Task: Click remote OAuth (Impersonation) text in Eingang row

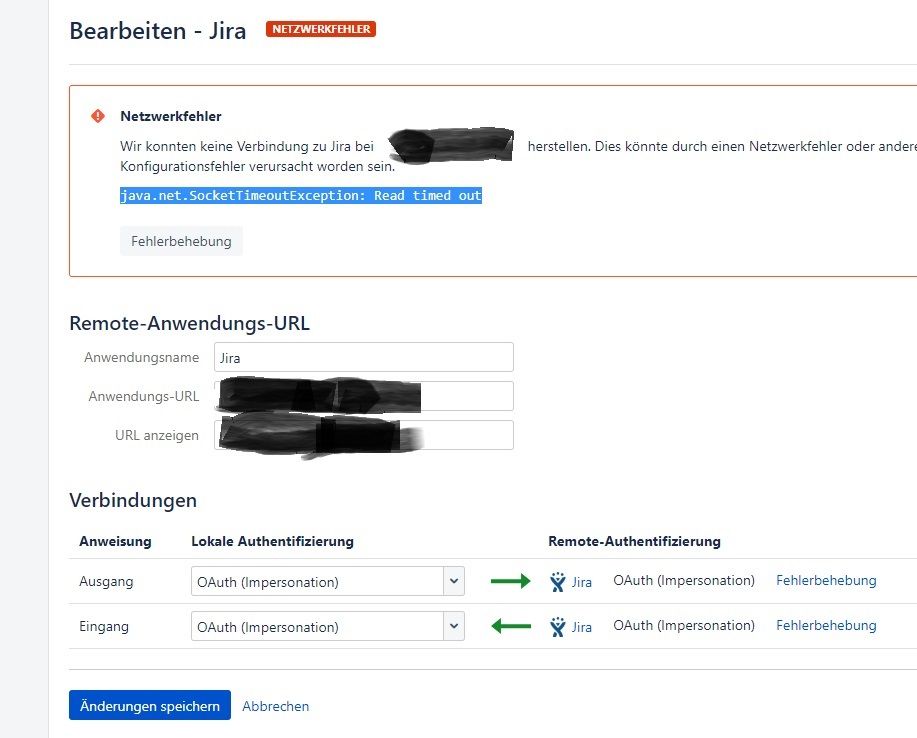Action: click(x=684, y=625)
